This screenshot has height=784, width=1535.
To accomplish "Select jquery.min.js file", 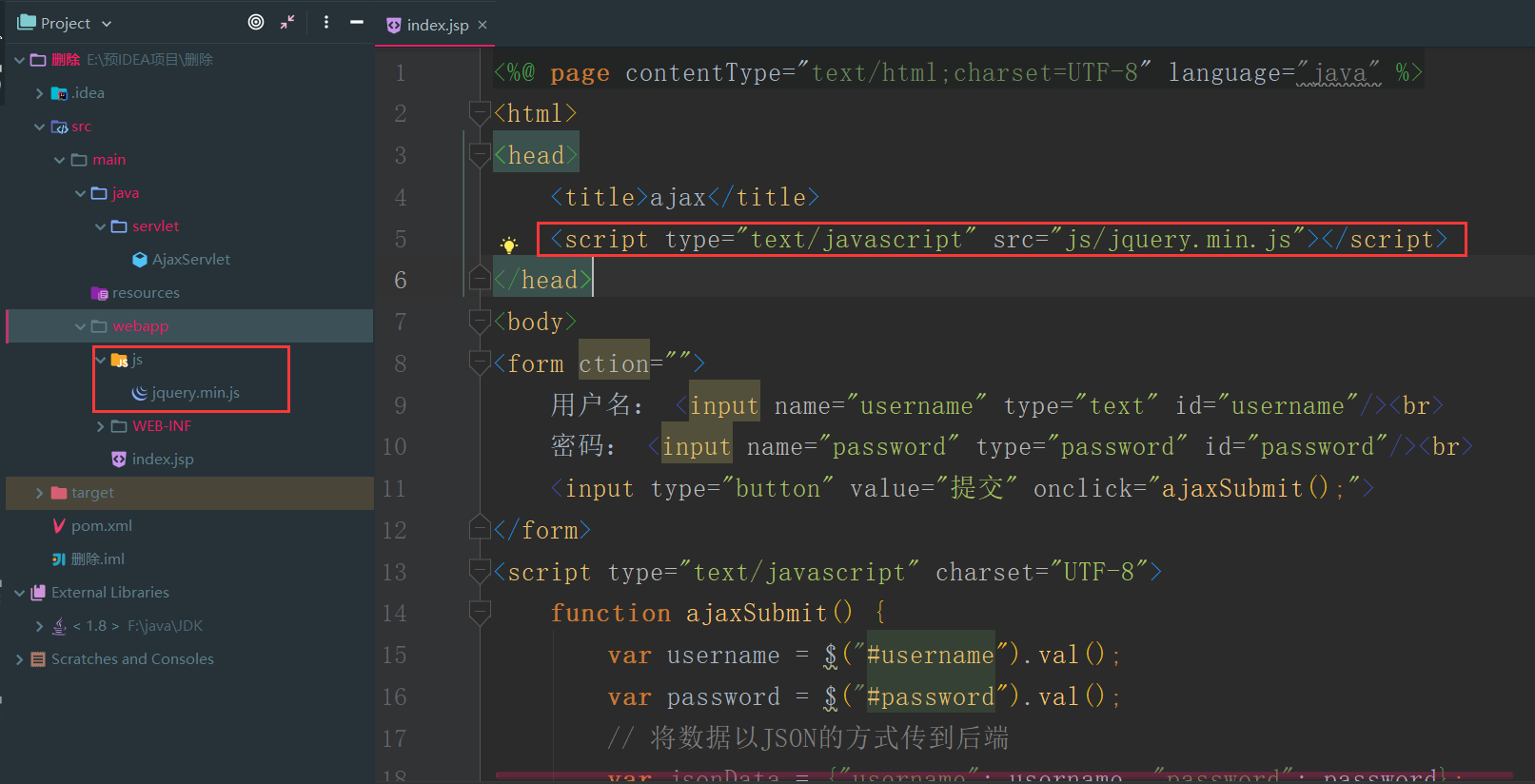I will [x=195, y=393].
